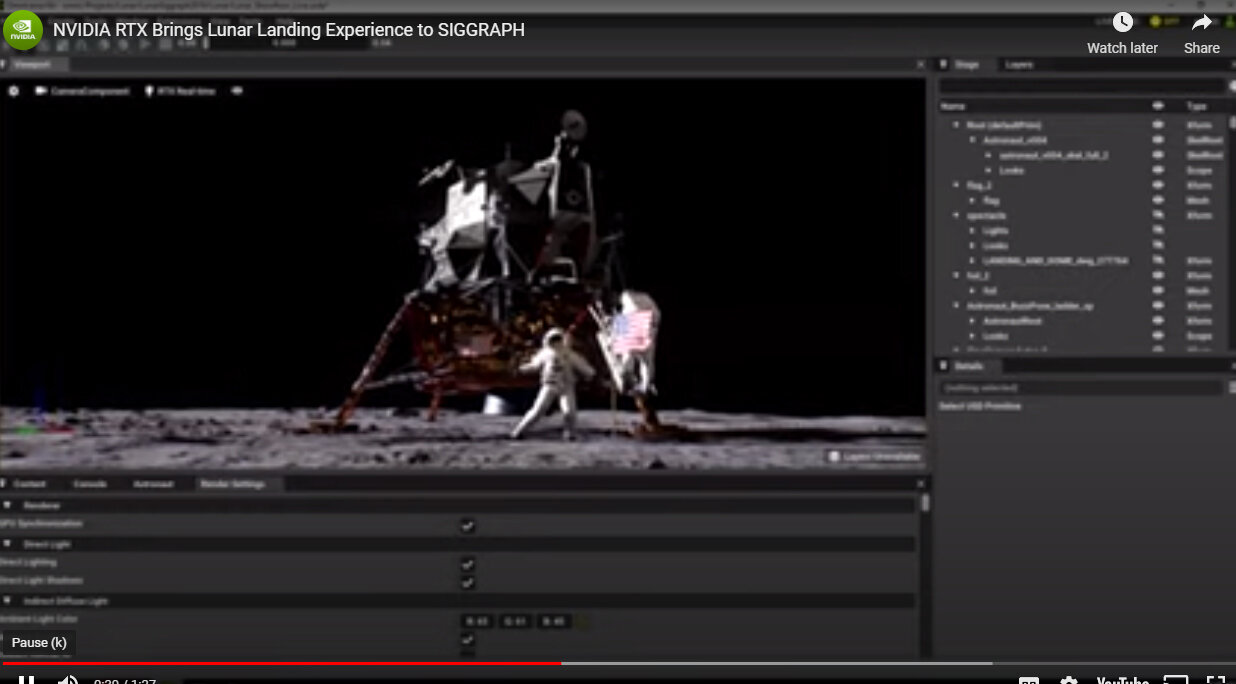This screenshot has height=684, width=1236.
Task: Click the Watch later clock icon
Action: tap(1123, 22)
